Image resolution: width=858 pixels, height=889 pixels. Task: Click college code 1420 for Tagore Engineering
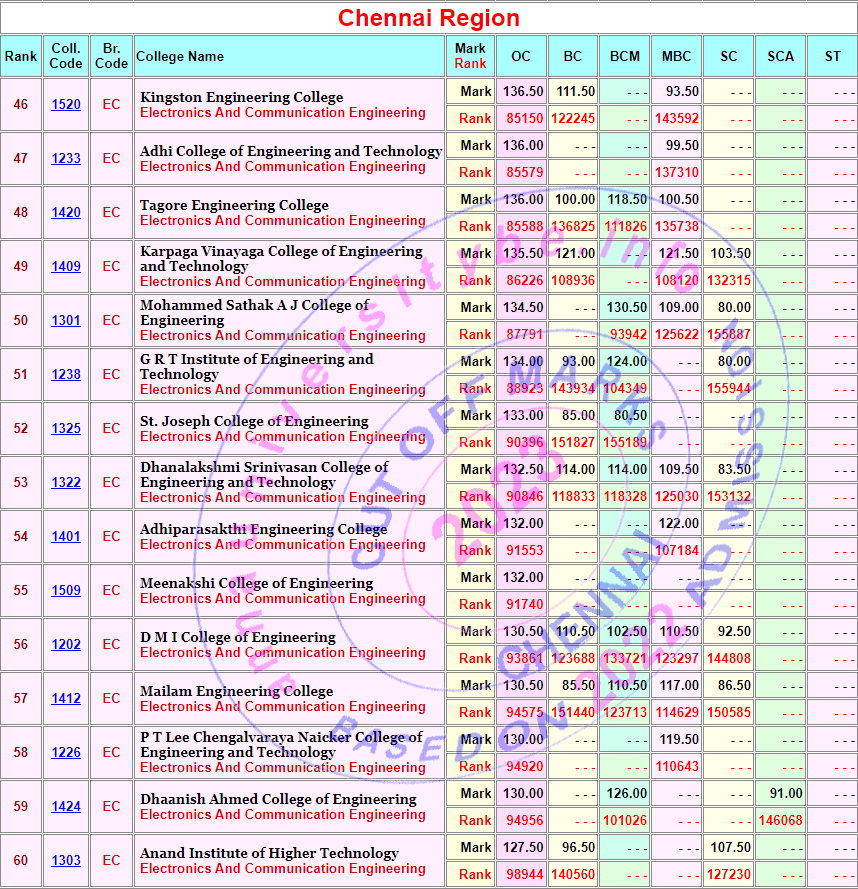66,213
